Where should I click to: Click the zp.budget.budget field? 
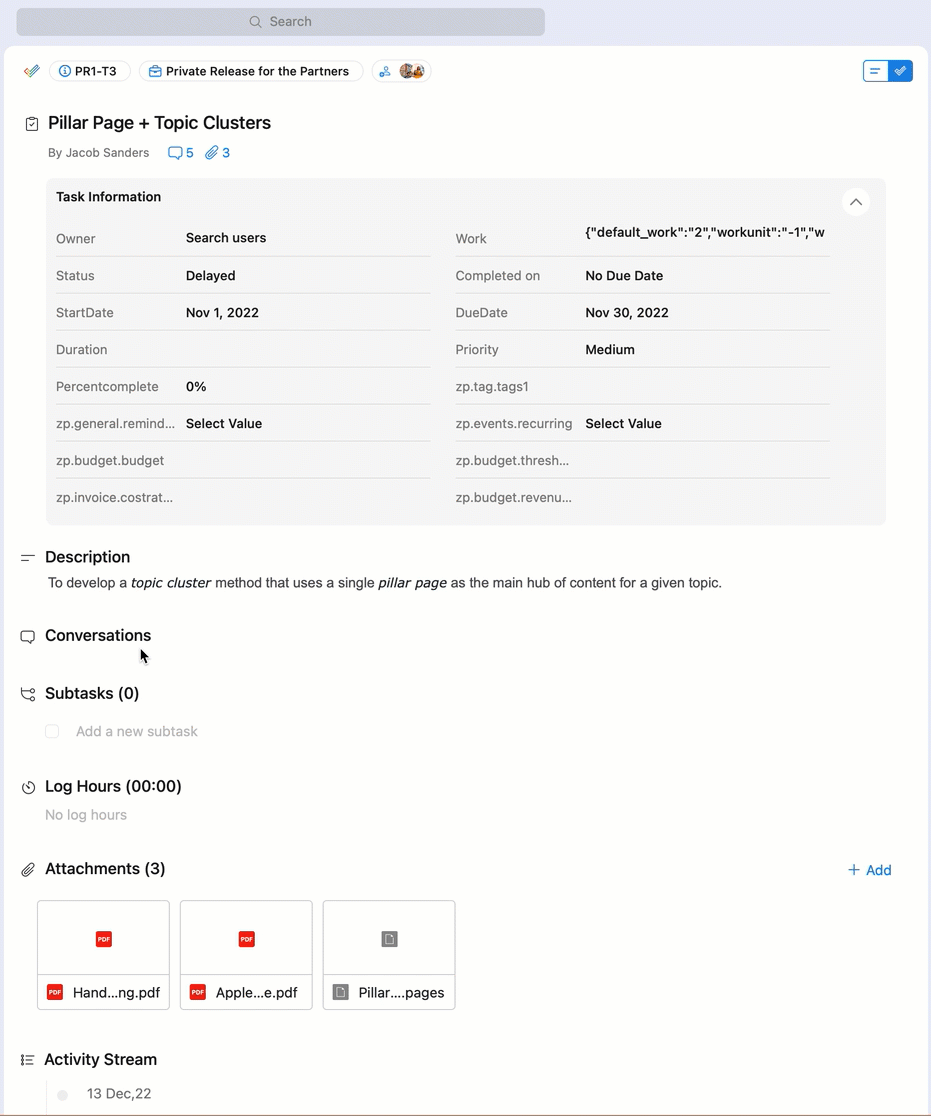[243, 460]
